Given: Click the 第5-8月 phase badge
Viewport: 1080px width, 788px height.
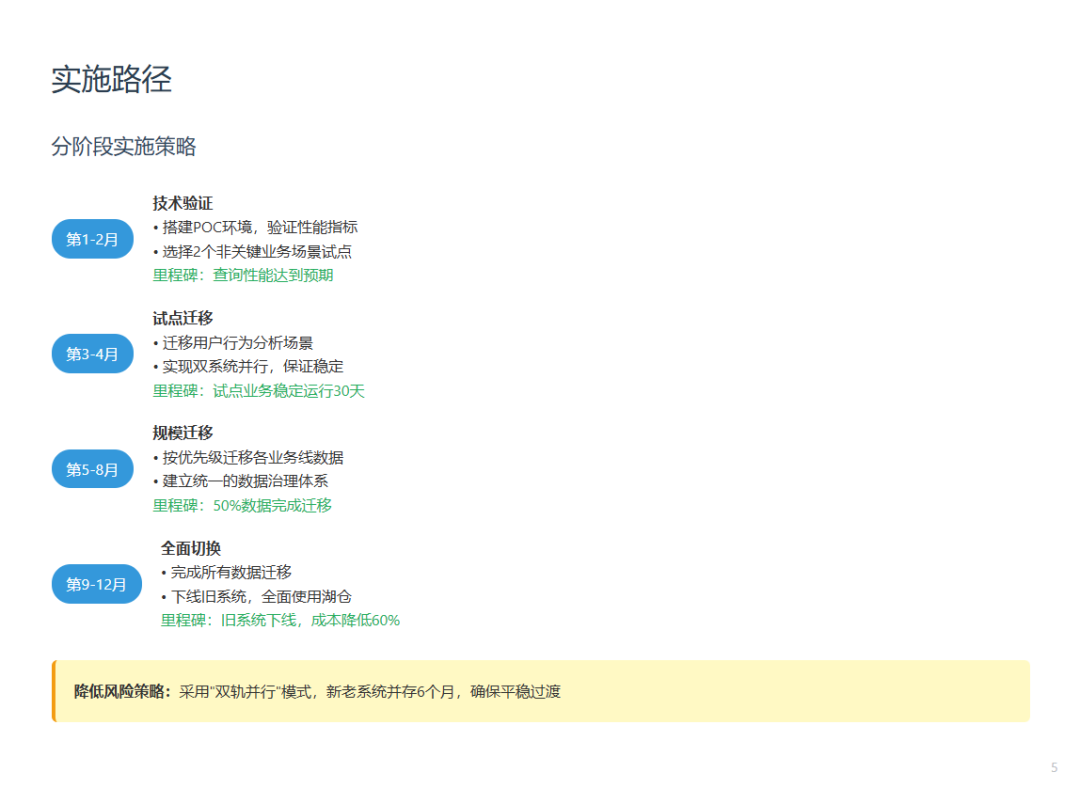Looking at the screenshot, I should coord(92,469).
